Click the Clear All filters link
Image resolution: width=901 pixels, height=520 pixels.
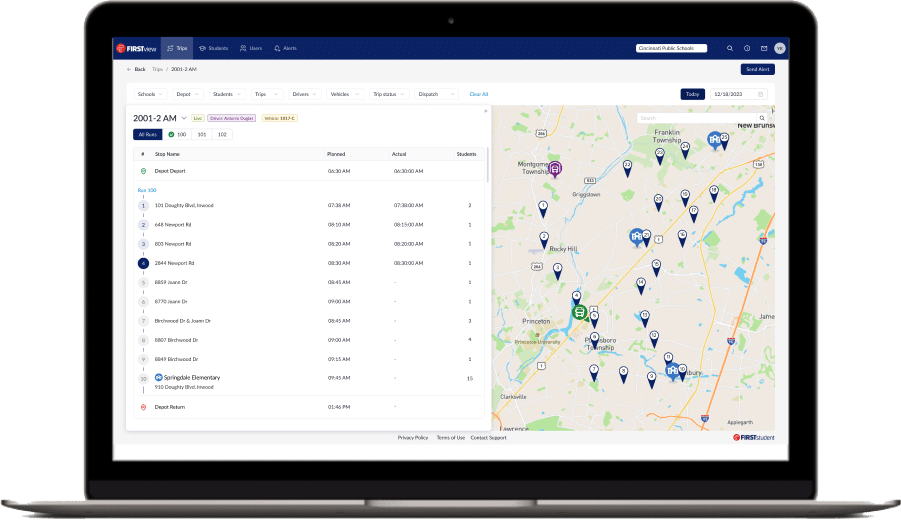coord(479,94)
